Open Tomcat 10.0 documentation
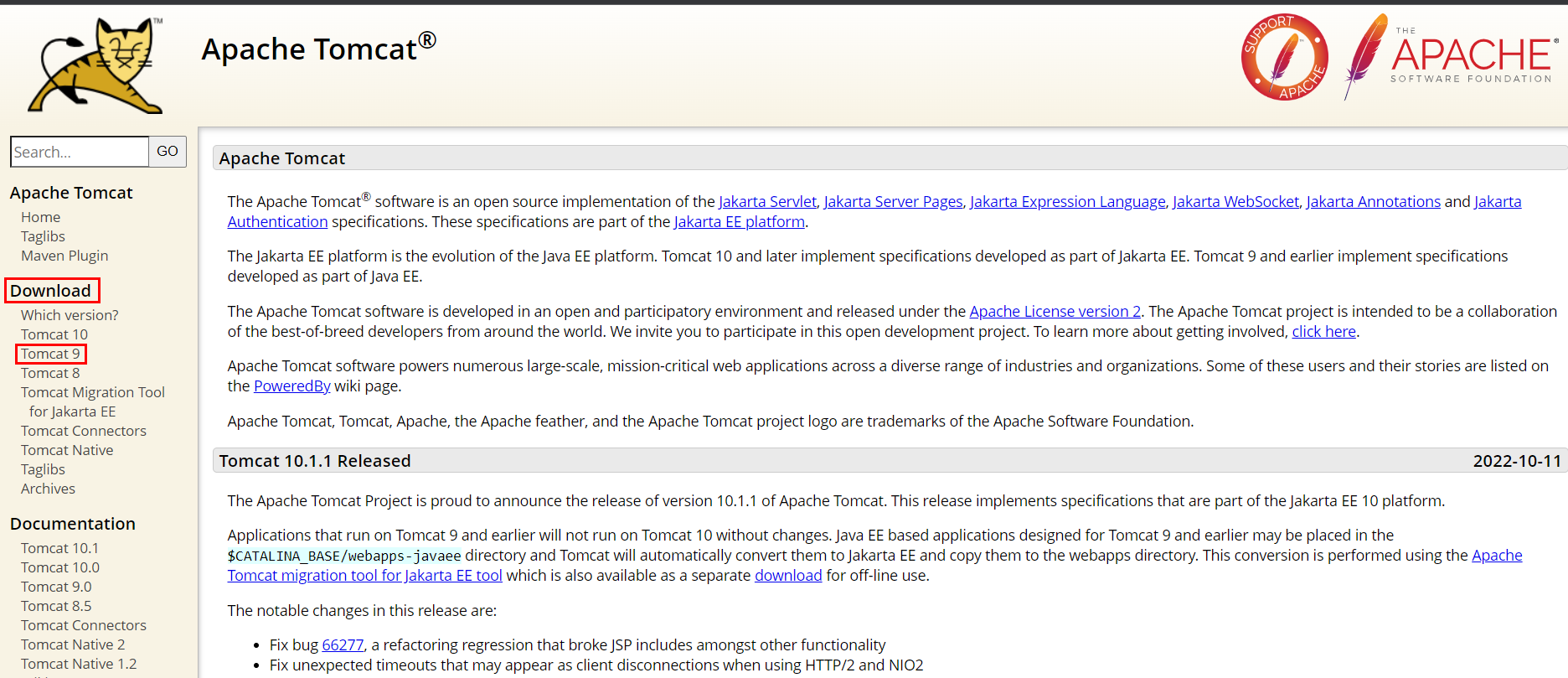This screenshot has height=678, width=1568. point(60,567)
